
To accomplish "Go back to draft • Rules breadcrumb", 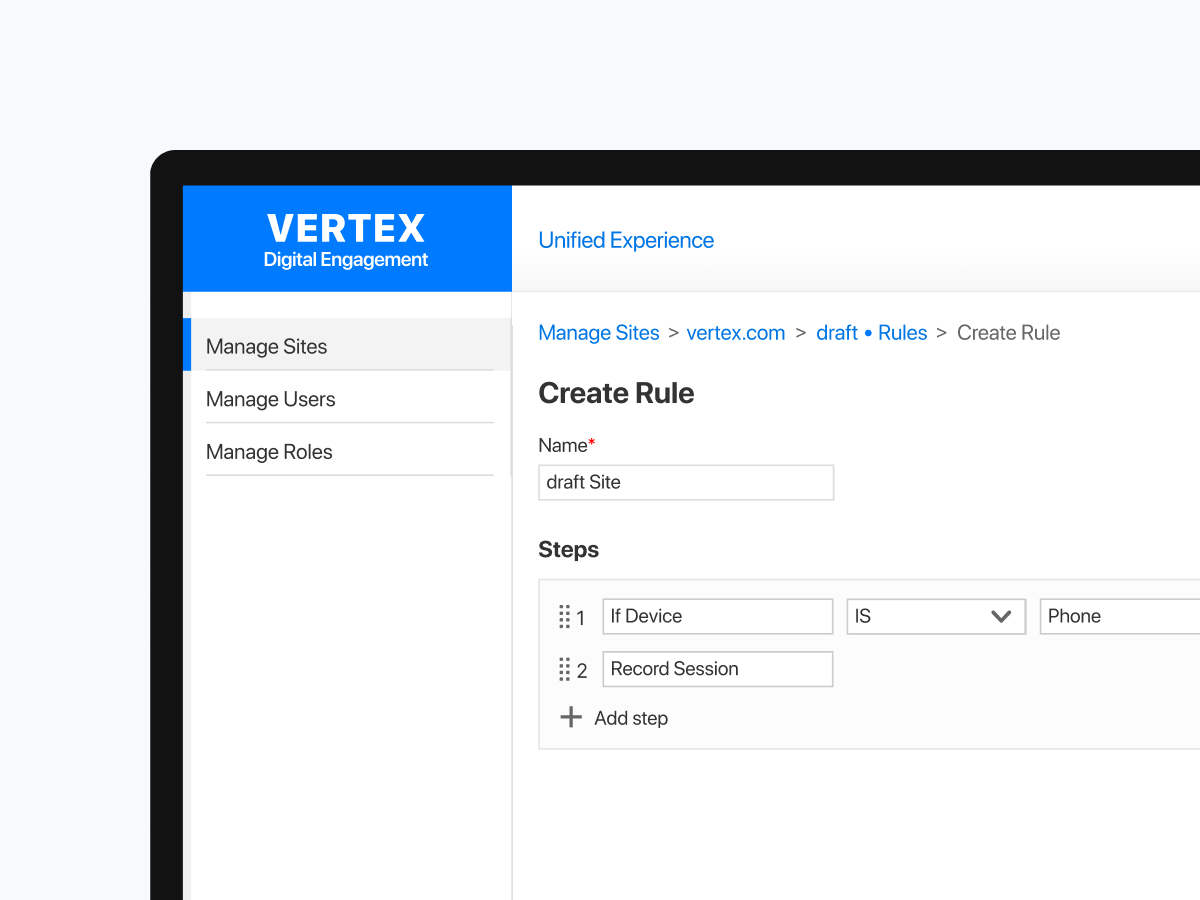I will click(871, 333).
